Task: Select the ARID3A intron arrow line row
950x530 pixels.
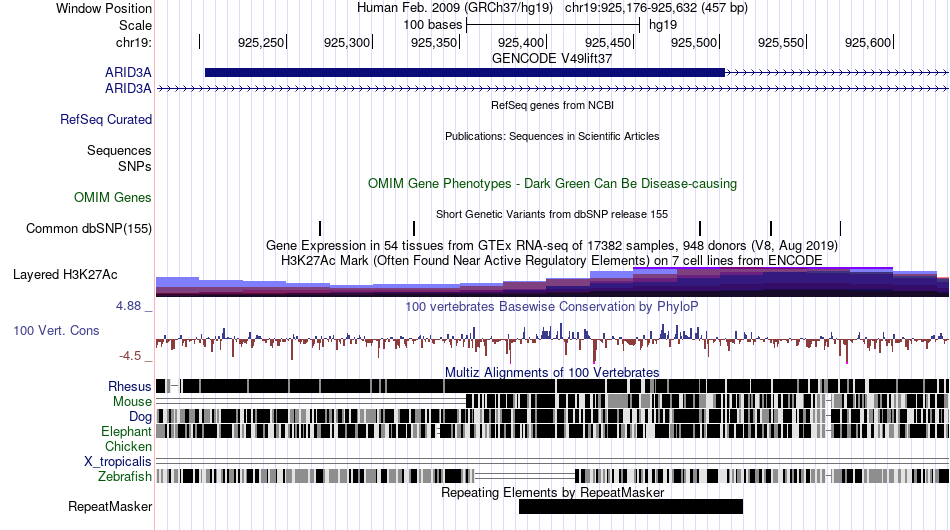Action: [x=553, y=88]
